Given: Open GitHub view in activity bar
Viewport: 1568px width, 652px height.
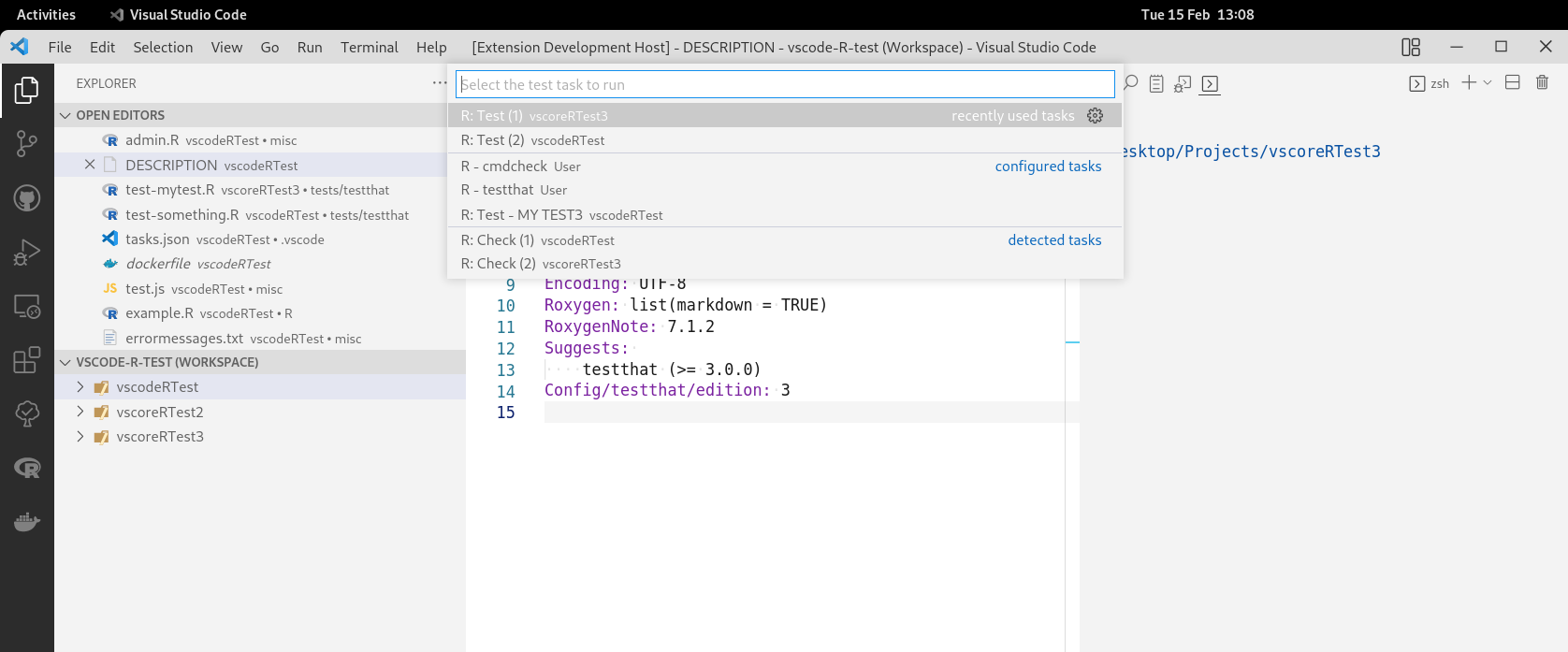Looking at the screenshot, I should pyautogui.click(x=27, y=197).
